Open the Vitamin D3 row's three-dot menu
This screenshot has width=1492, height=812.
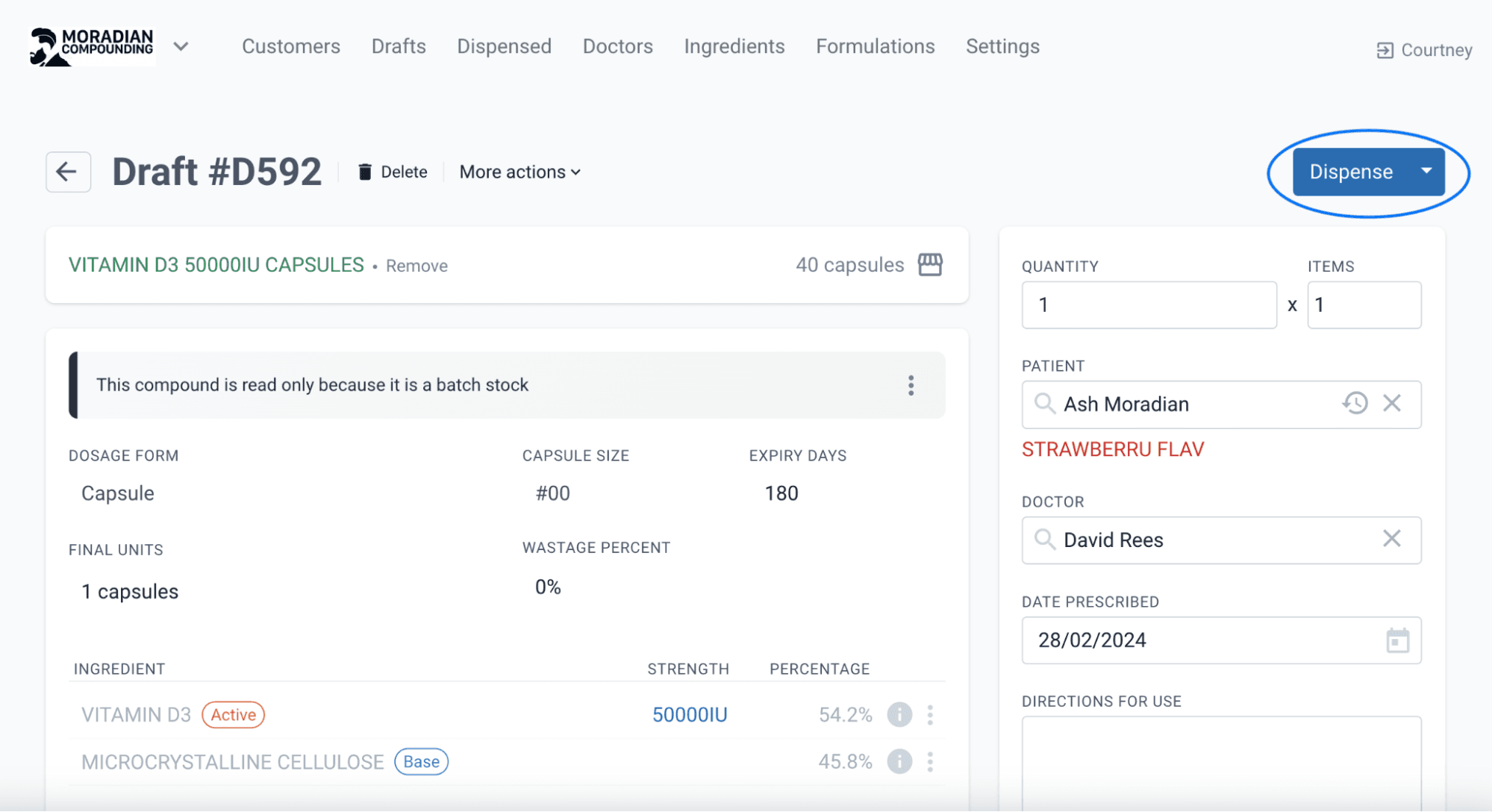pyautogui.click(x=930, y=715)
